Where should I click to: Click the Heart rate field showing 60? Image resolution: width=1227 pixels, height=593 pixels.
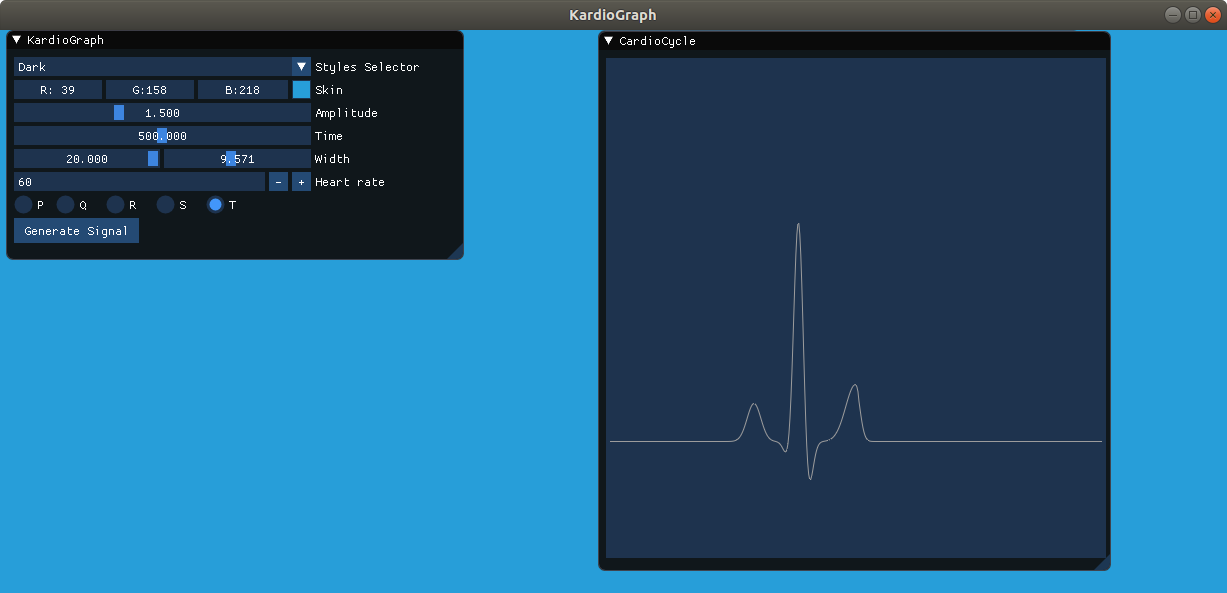(x=140, y=181)
